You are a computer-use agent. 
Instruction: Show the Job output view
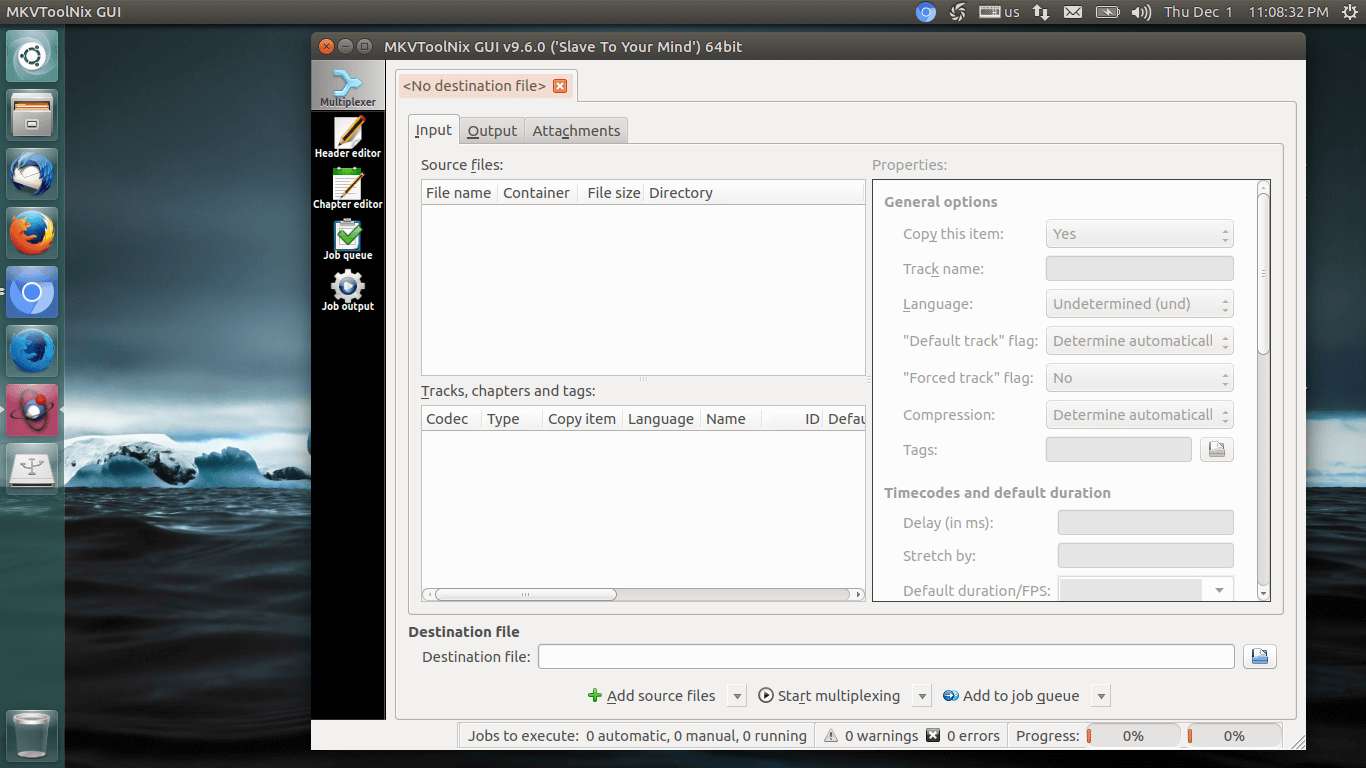pos(347,291)
